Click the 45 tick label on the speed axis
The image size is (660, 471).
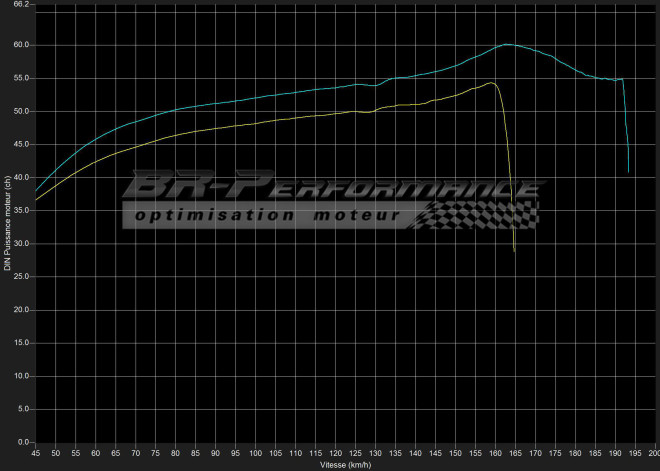point(36,453)
